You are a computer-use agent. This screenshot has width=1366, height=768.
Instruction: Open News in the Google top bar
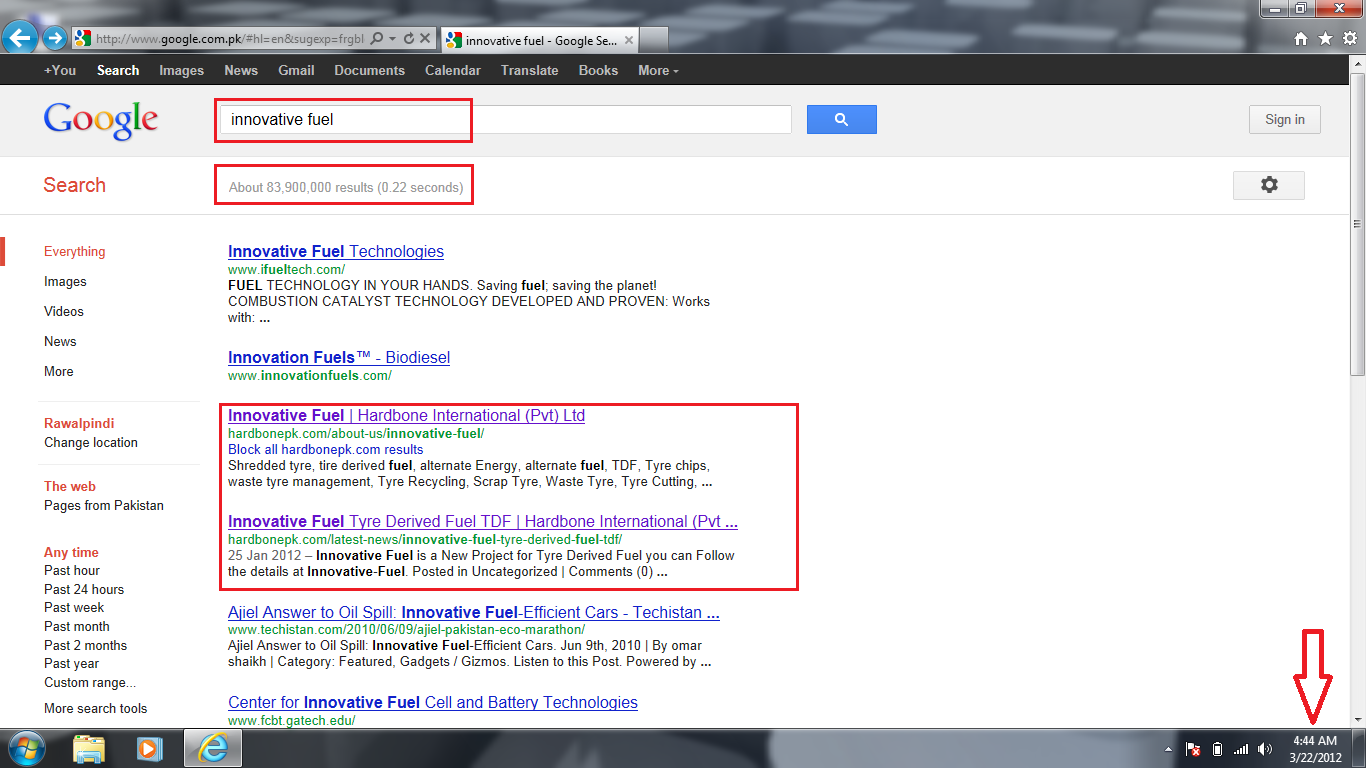pyautogui.click(x=241, y=70)
